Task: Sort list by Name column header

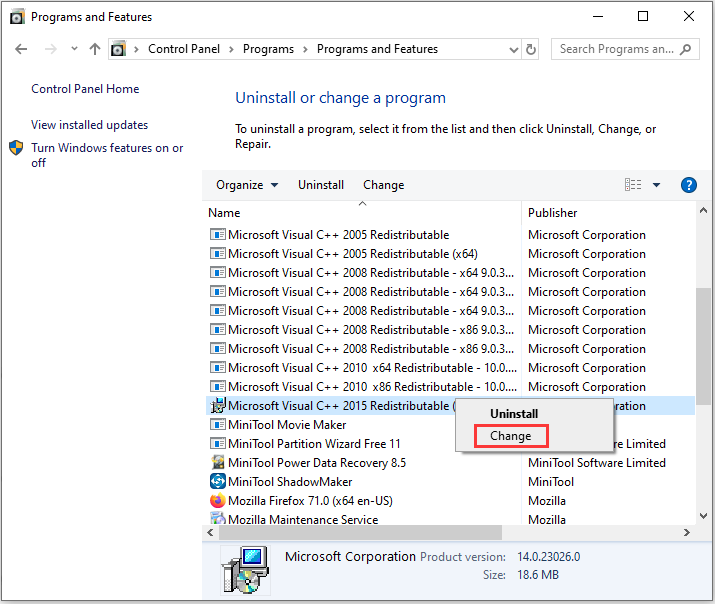Action: tap(224, 213)
